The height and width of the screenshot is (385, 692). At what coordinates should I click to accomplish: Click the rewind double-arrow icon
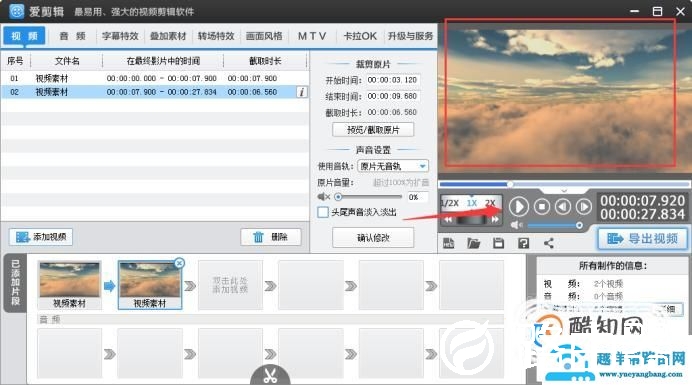(448, 219)
